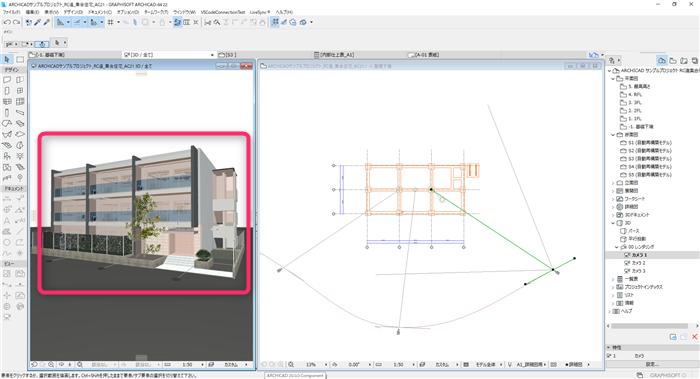Toggle the grid snap button in toolbar
This screenshot has height=379, width=700.
click(110, 22)
